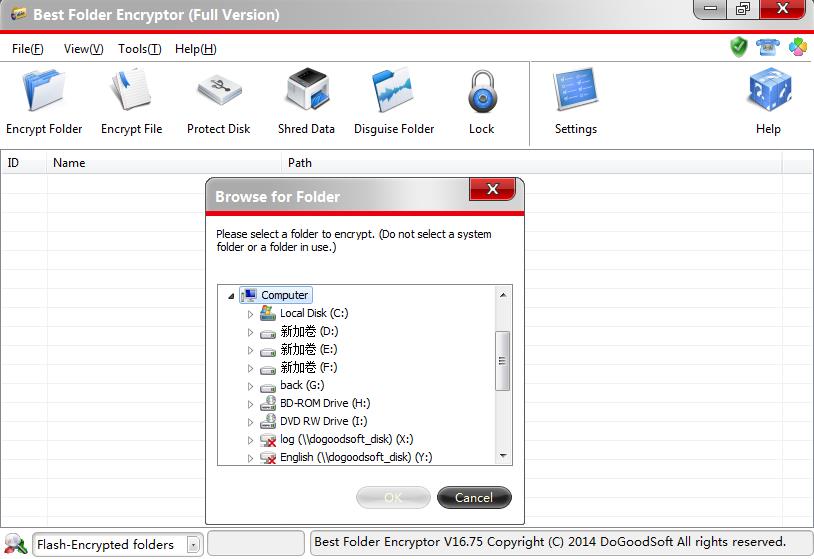Sort by the Name column header

point(164,162)
